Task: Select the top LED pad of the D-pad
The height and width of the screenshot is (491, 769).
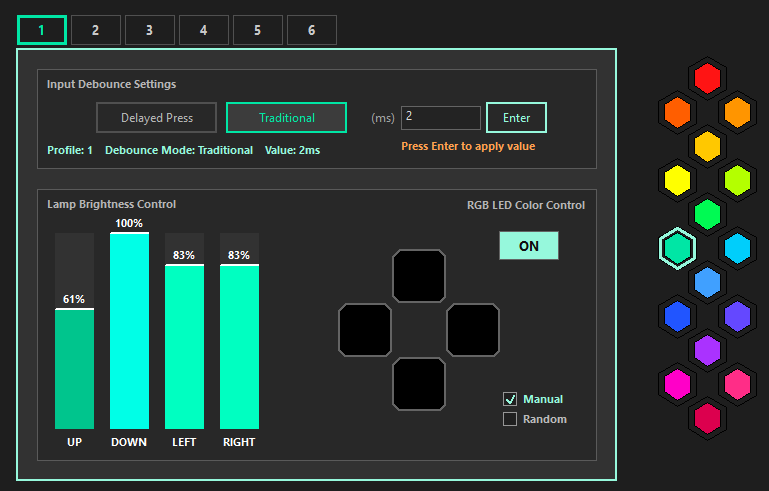Action: 419,276
